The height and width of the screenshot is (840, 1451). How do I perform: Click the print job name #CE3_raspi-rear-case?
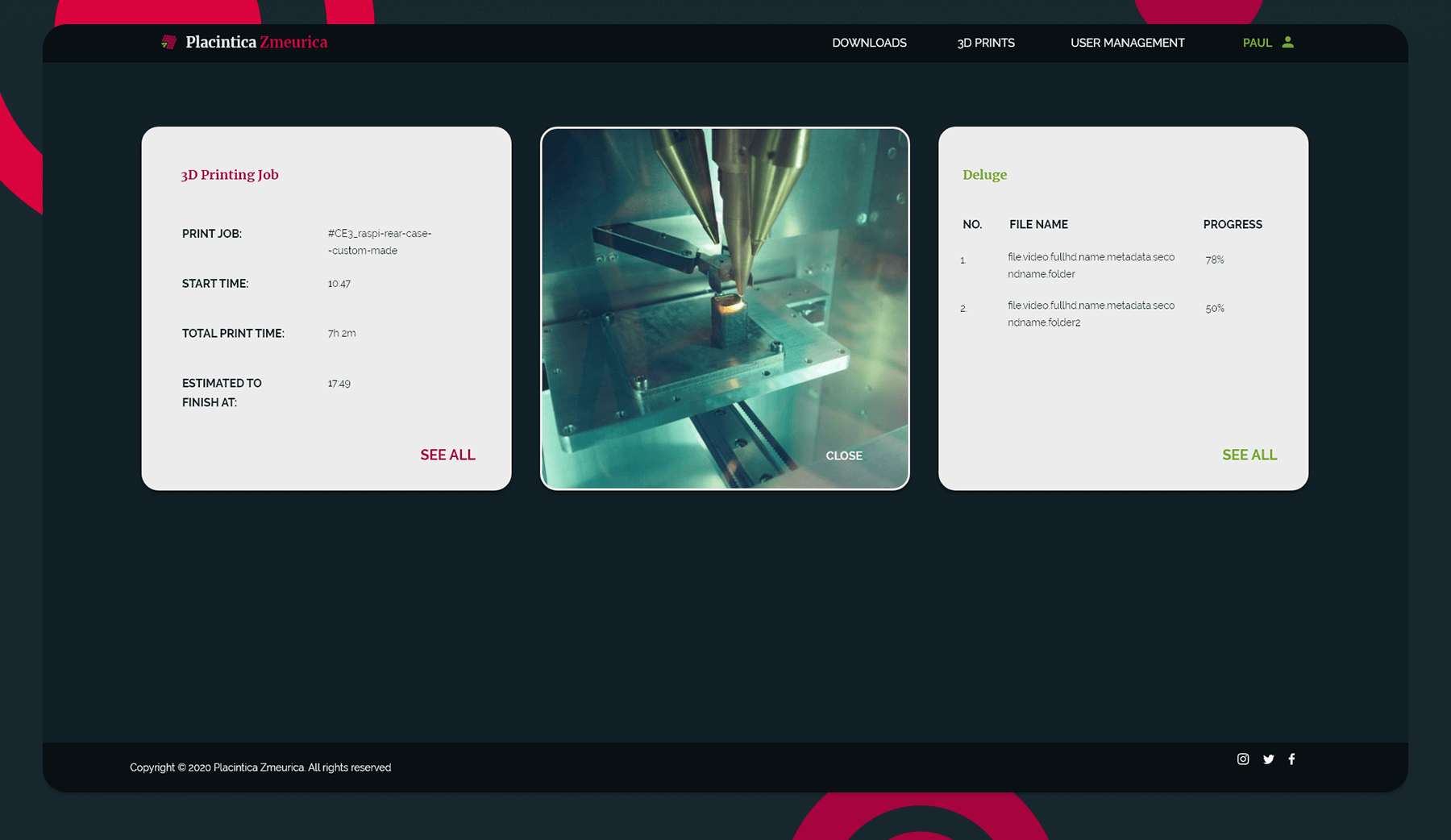(x=380, y=242)
